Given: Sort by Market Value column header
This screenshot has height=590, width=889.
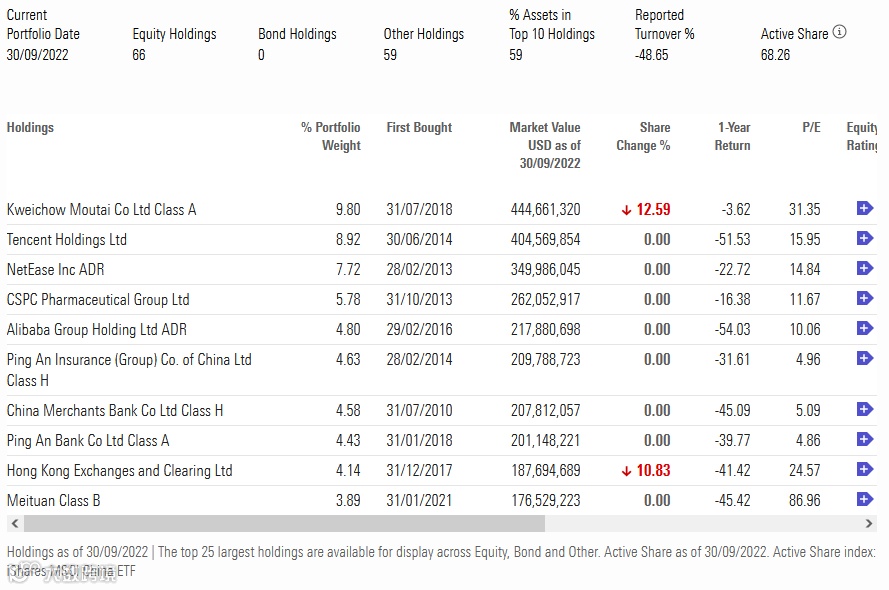Looking at the screenshot, I should 545,145.
